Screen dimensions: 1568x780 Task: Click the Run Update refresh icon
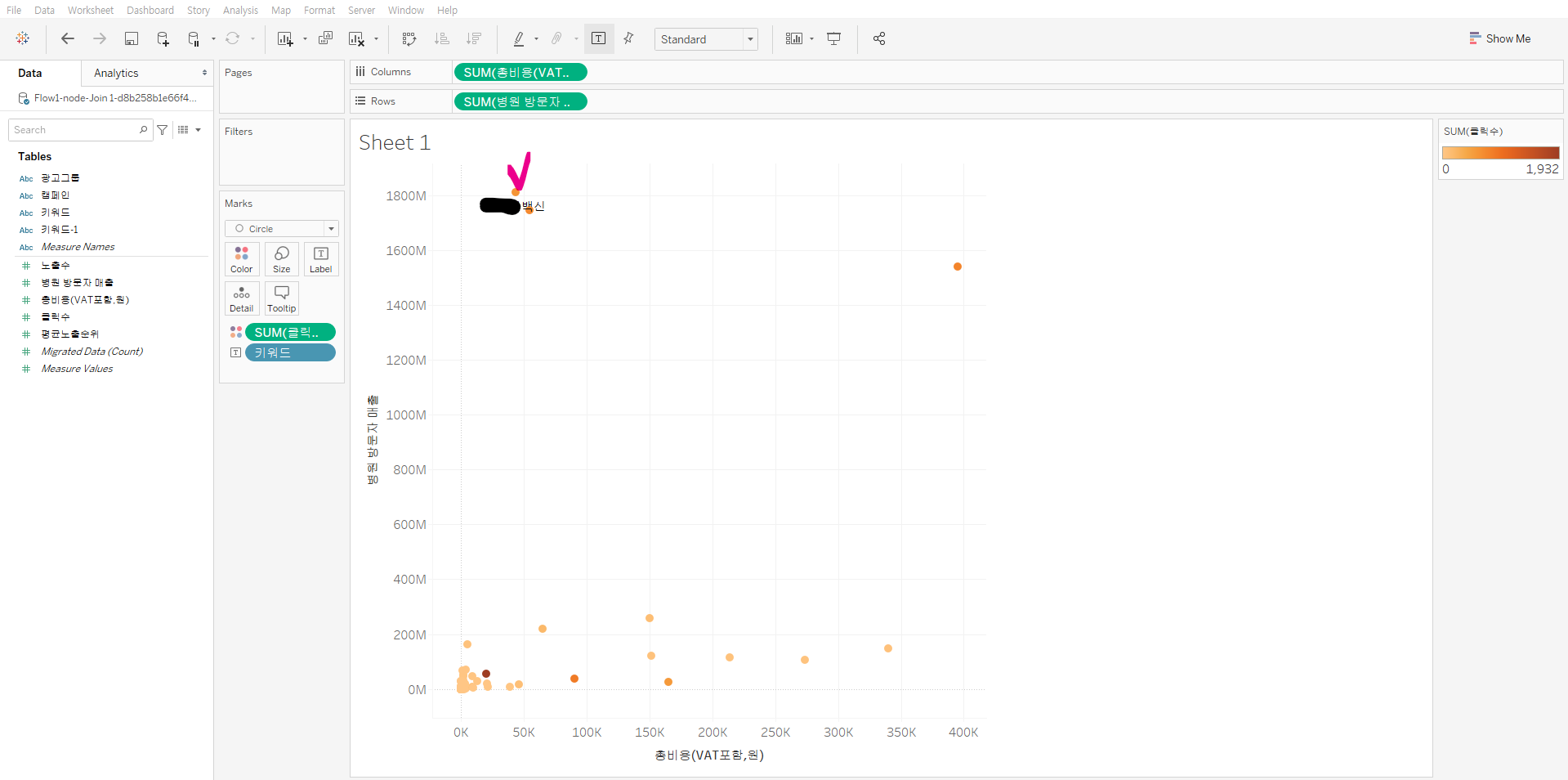click(x=233, y=38)
